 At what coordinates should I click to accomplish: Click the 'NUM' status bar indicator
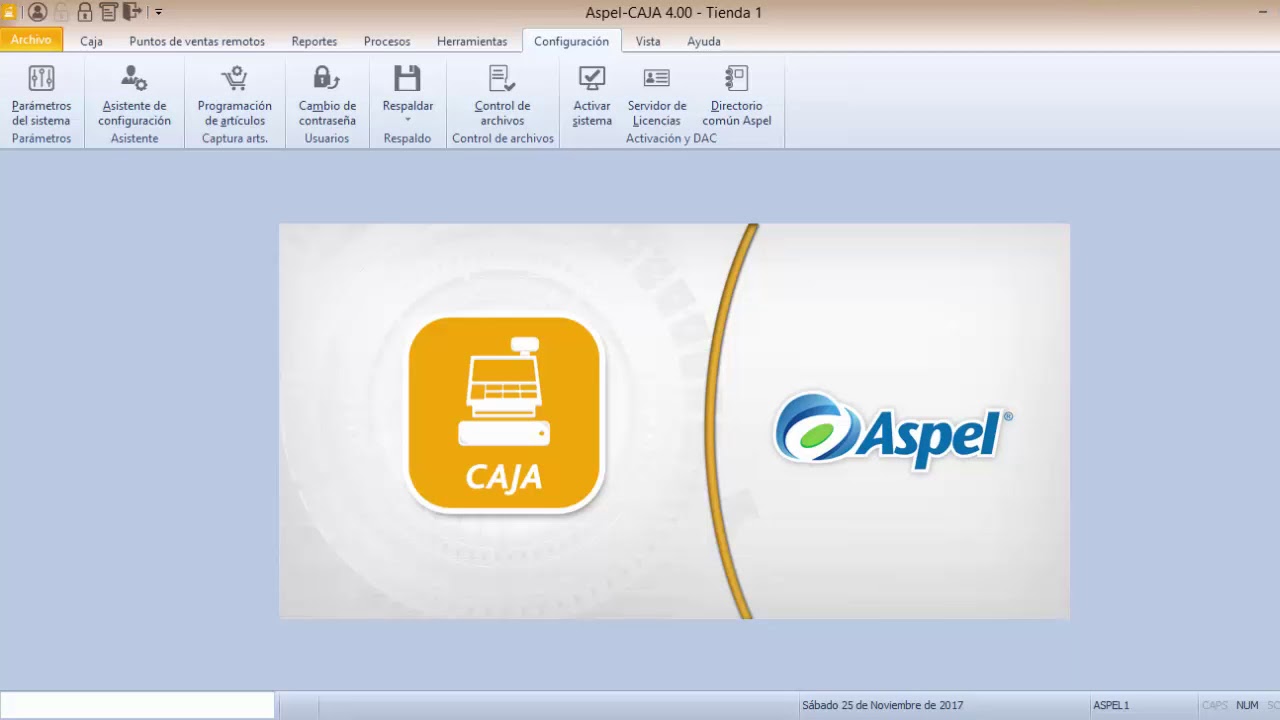[1247, 705]
